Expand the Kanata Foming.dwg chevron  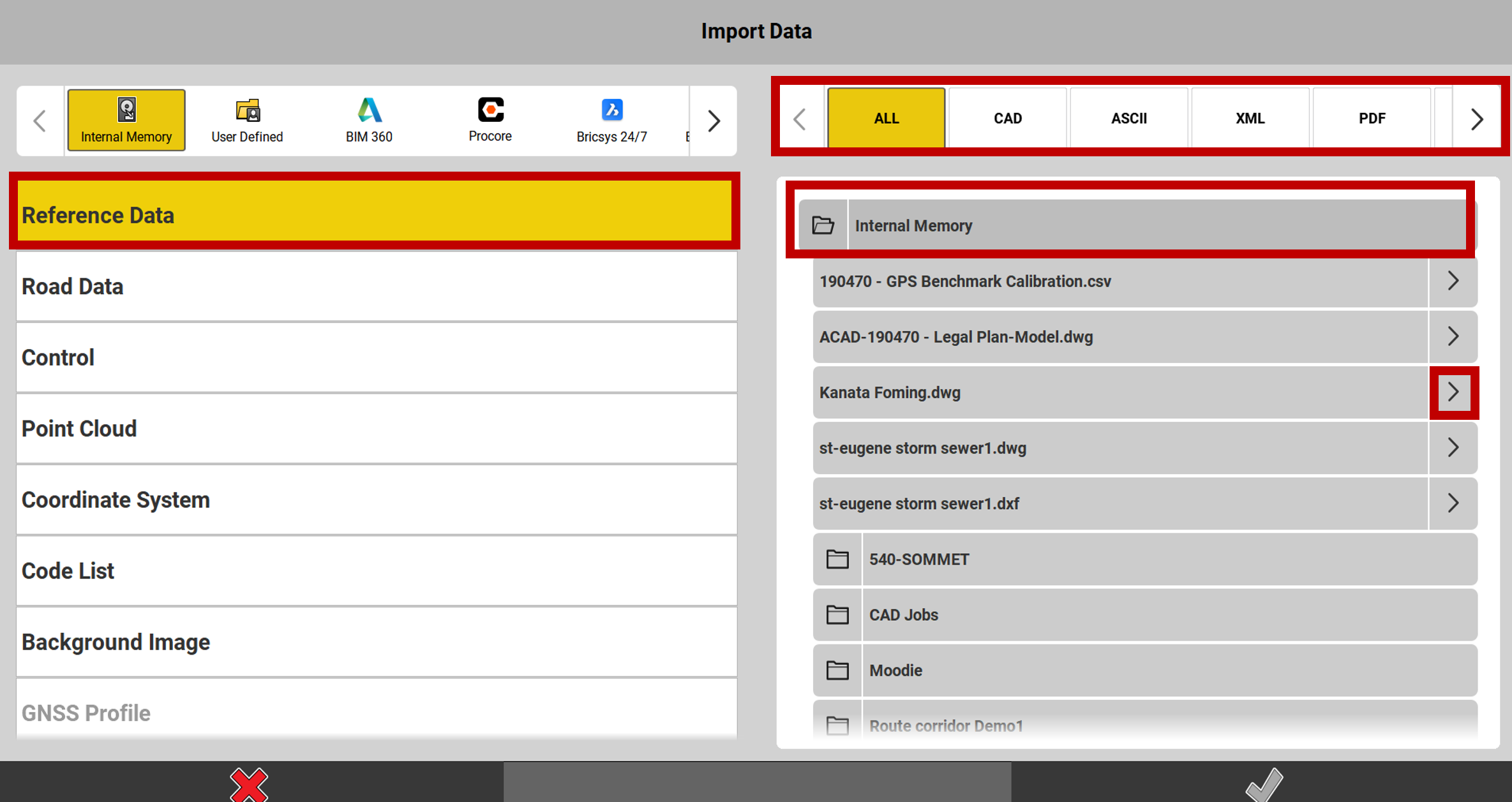[x=1453, y=392]
